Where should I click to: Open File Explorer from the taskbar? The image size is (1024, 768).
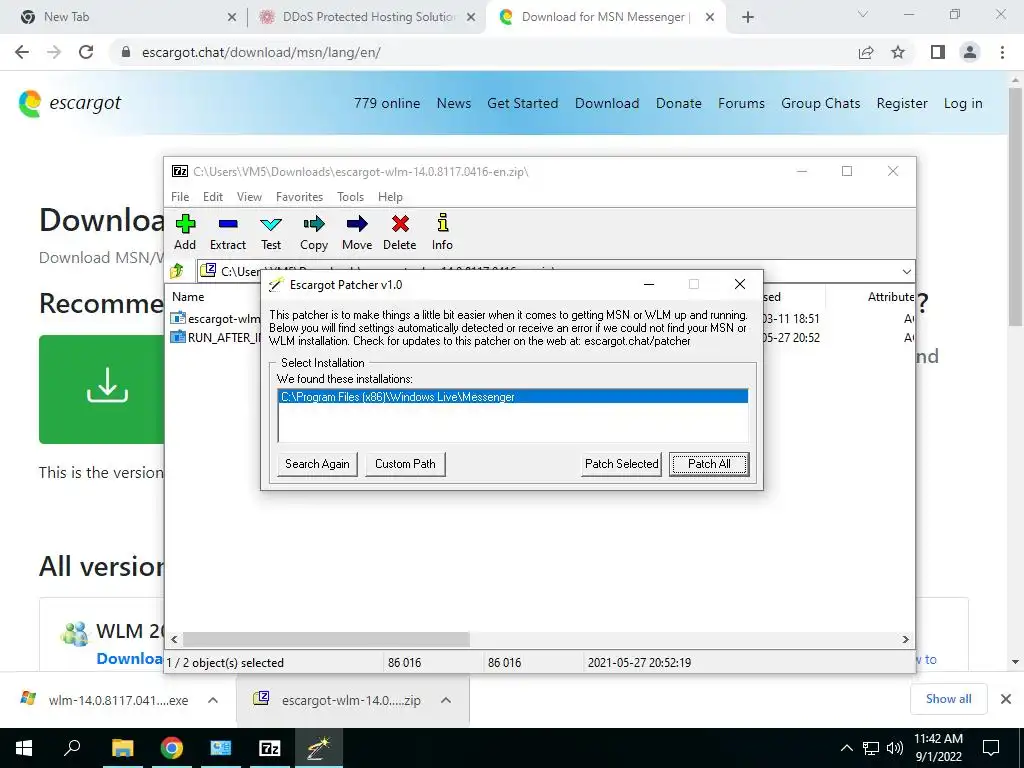click(122, 748)
